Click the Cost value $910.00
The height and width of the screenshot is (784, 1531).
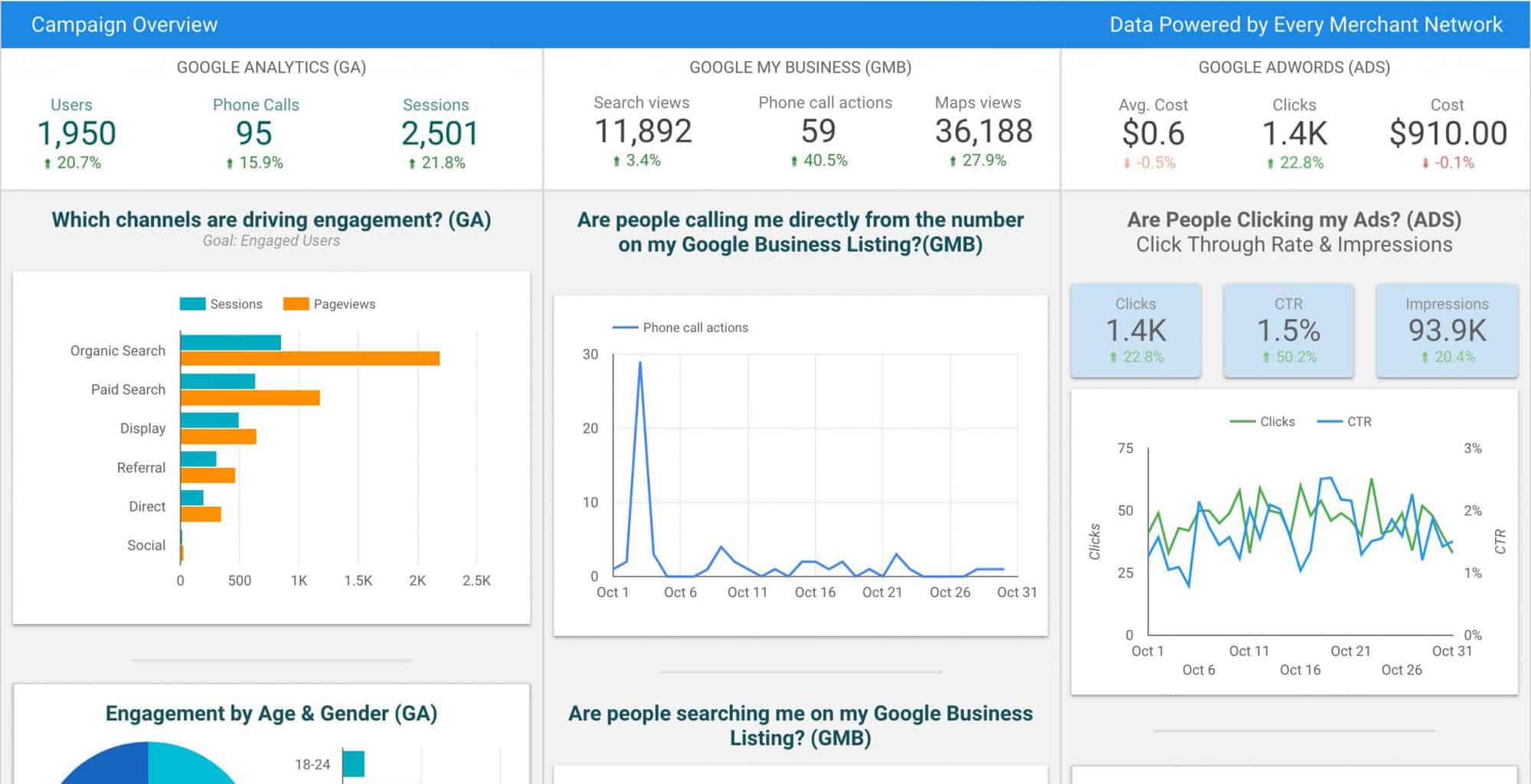[1448, 134]
